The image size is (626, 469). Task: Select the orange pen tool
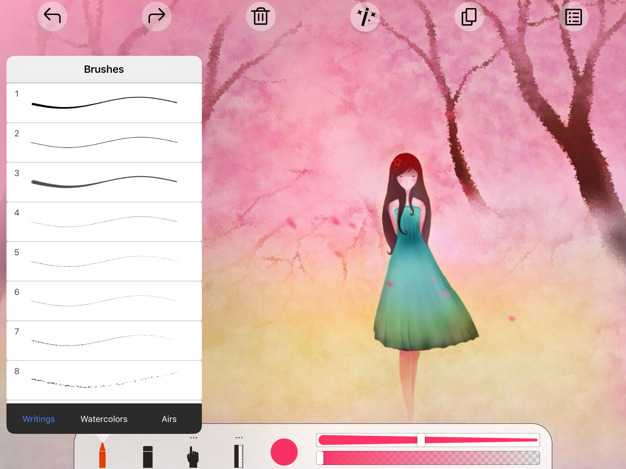(x=102, y=453)
